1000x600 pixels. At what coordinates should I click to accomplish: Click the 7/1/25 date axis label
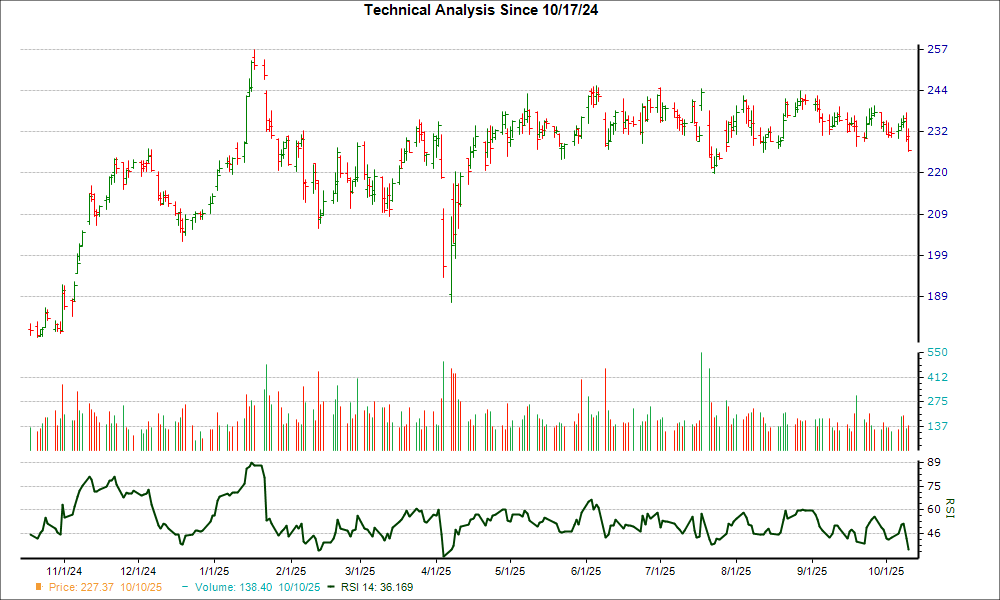660,571
